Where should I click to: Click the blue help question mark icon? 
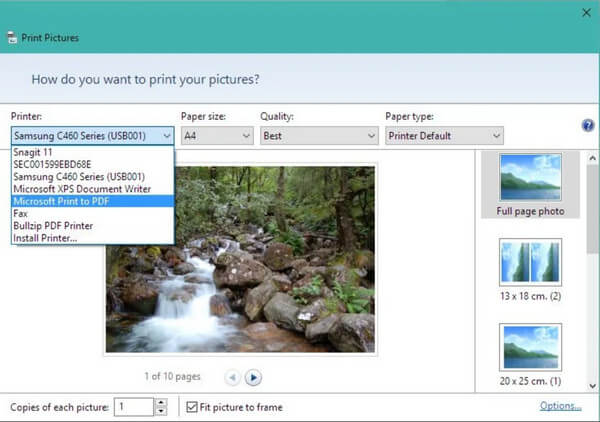(588, 126)
